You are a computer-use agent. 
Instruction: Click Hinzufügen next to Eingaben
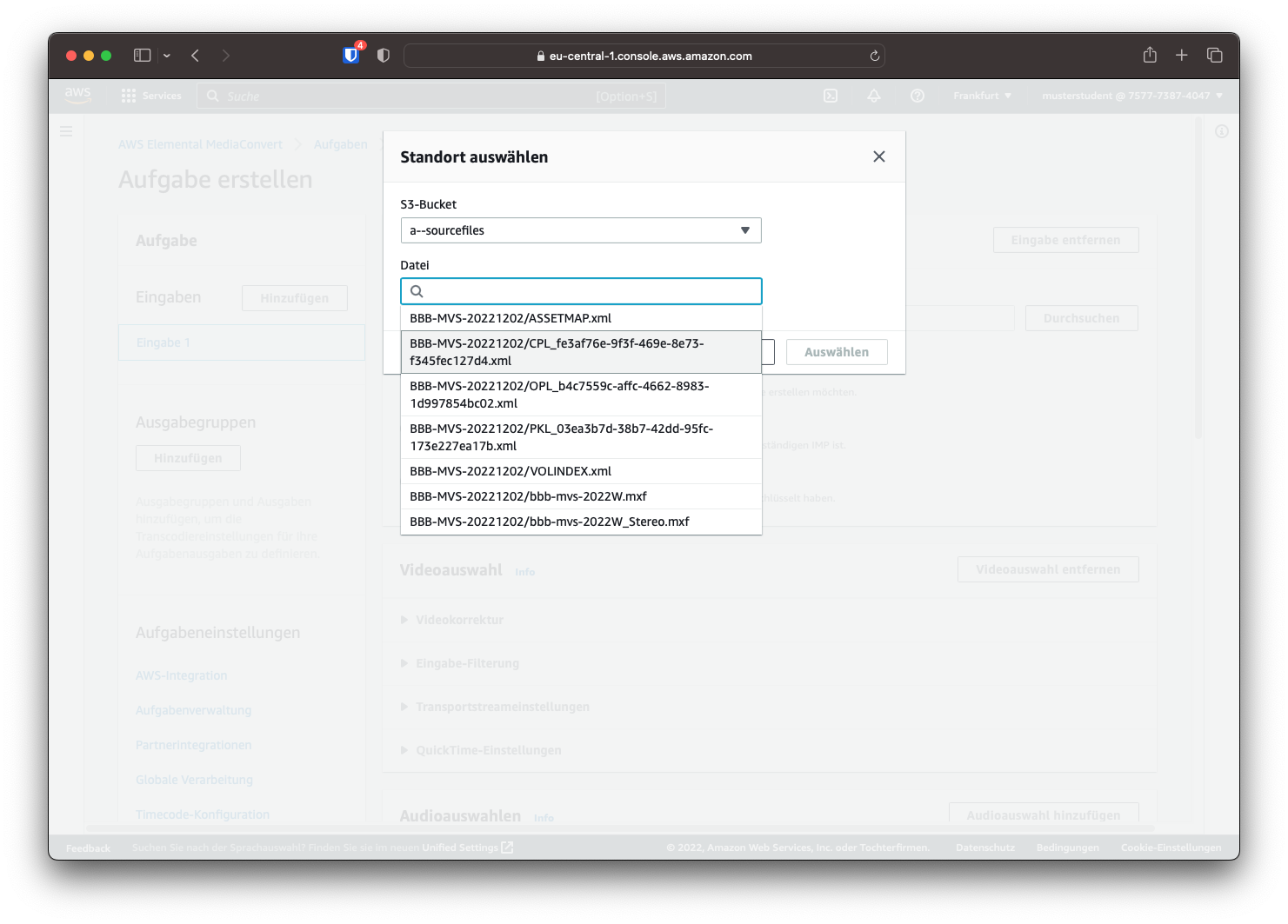point(295,298)
